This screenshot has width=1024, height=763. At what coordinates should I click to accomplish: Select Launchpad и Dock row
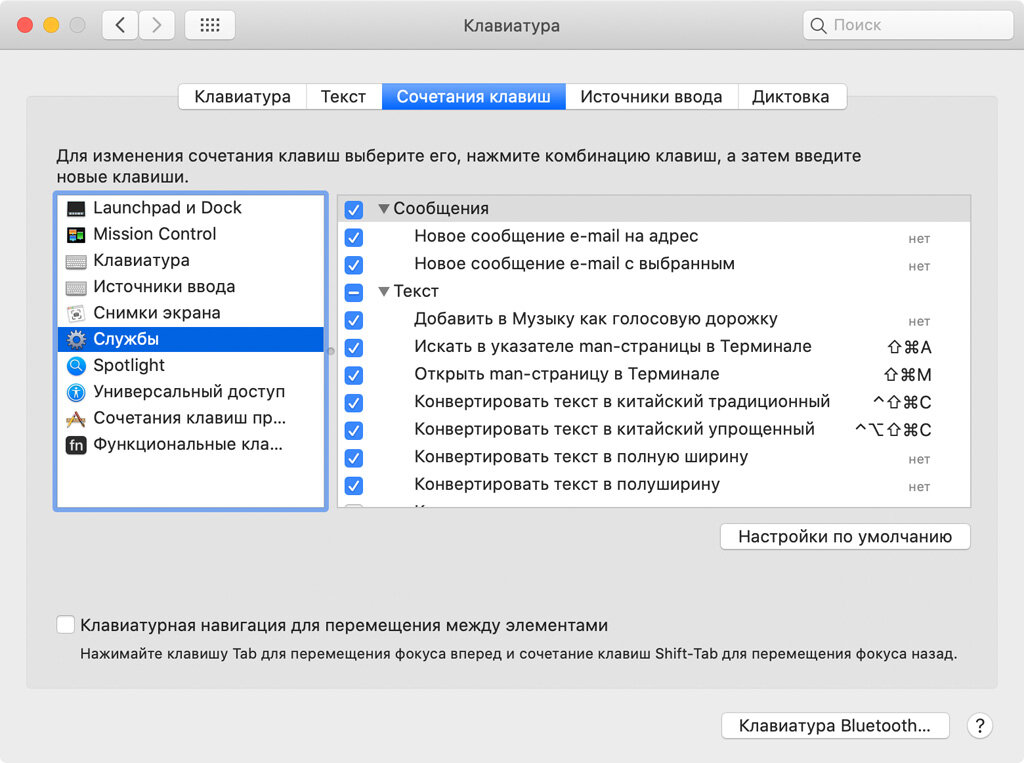[191, 208]
